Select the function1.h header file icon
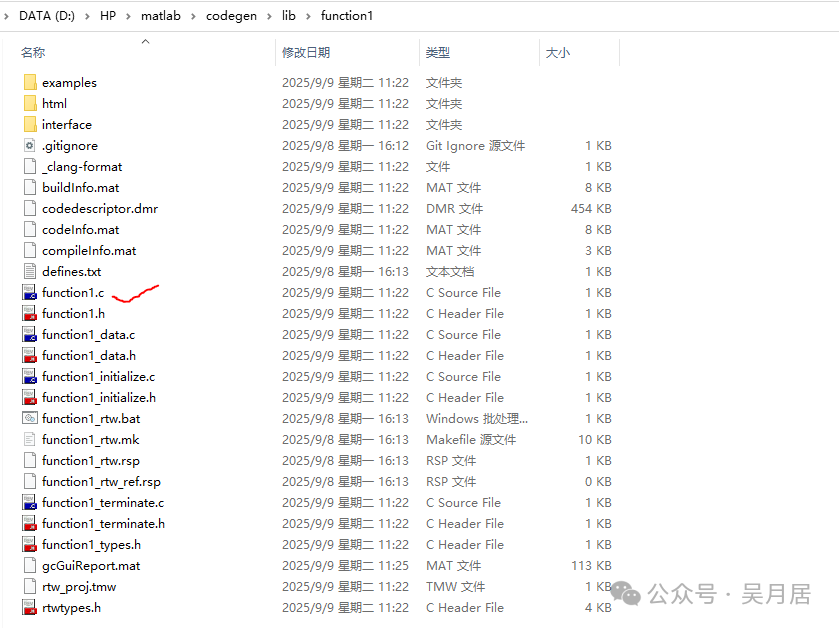The width and height of the screenshot is (839, 628). (30, 313)
